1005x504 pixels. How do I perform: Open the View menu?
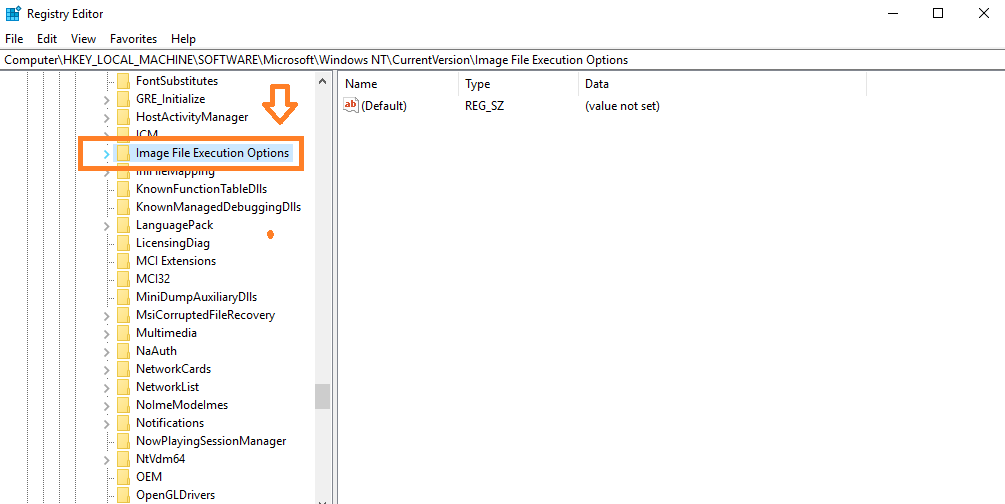pyautogui.click(x=83, y=39)
